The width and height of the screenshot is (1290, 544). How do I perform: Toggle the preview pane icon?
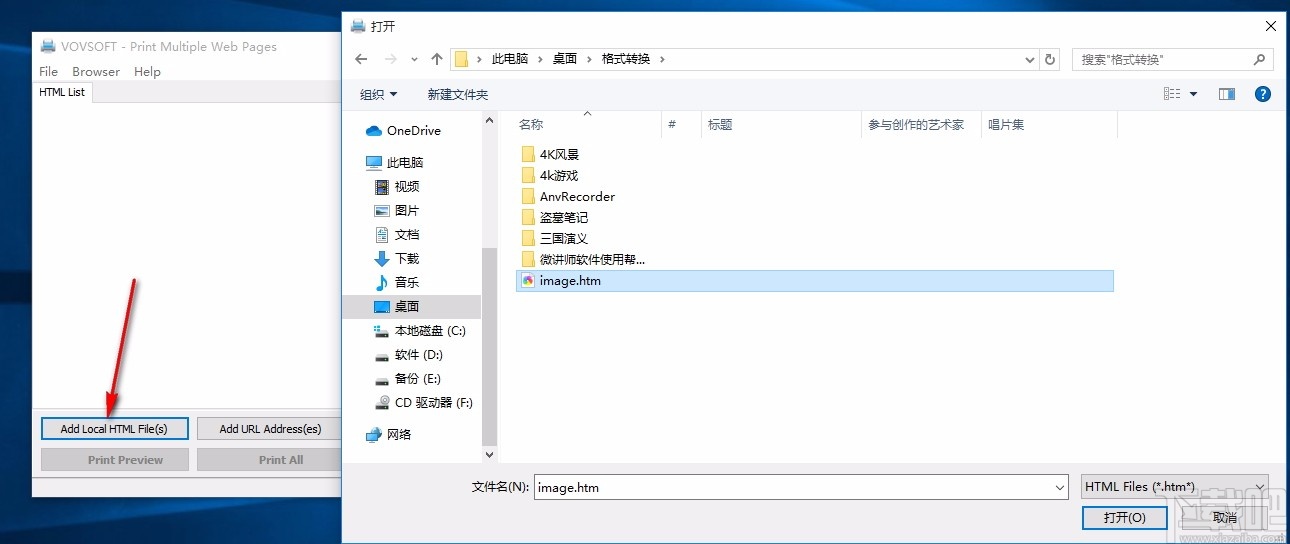pyautogui.click(x=1227, y=94)
